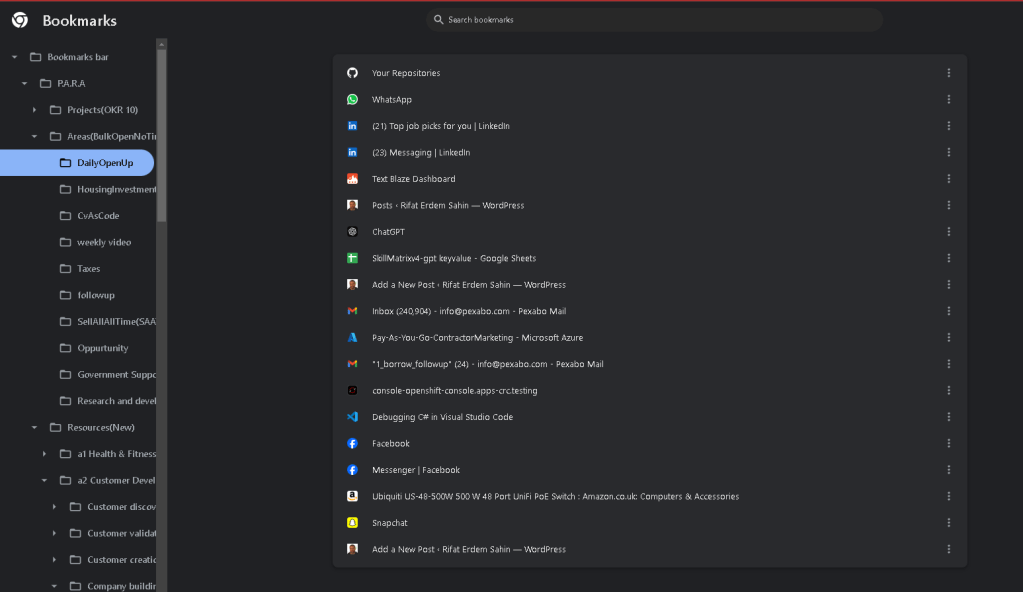
Task: Click the ChatGPT bookmark favicon
Action: click(352, 232)
